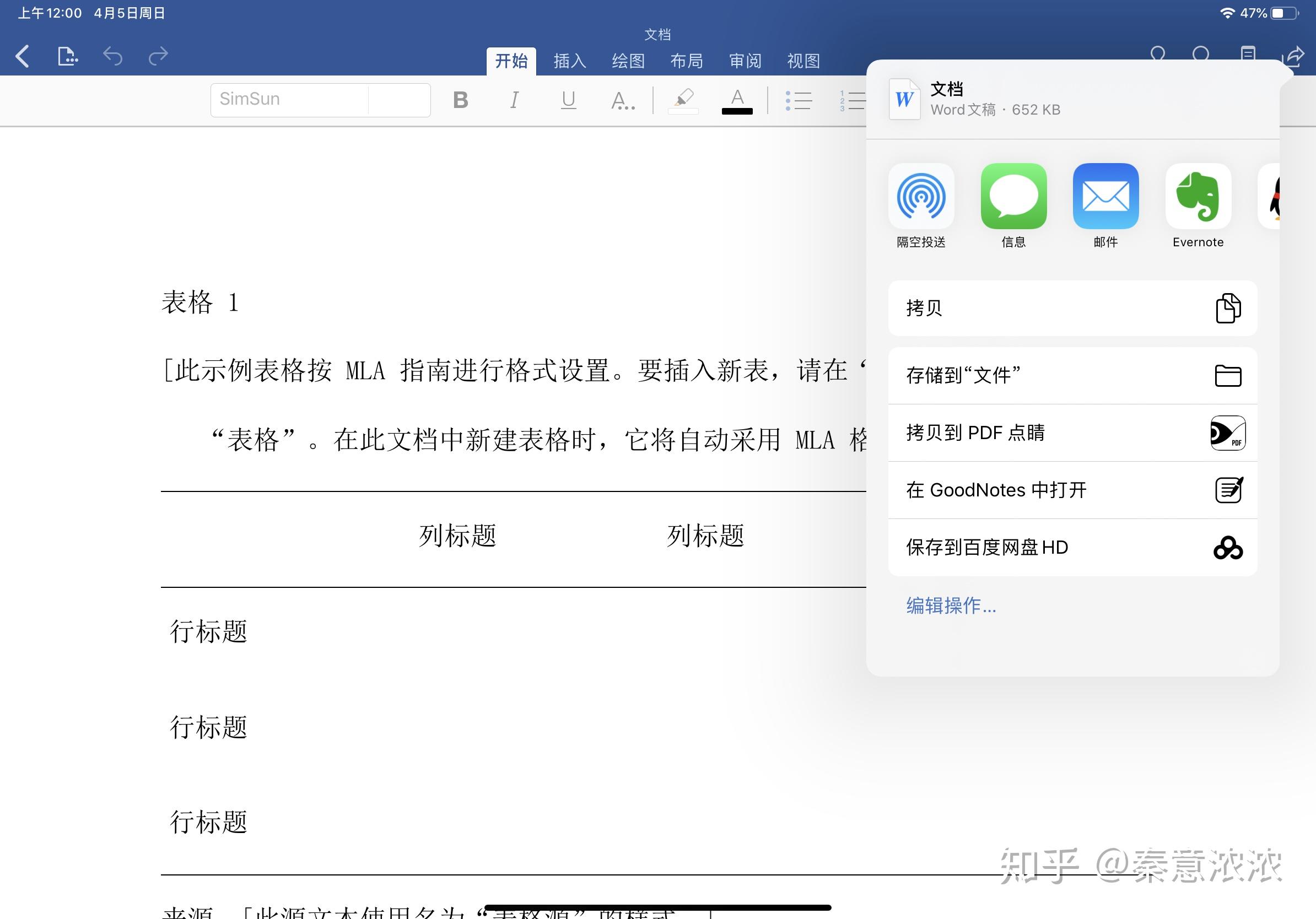Open the bulleted list options
Image resolution: width=1316 pixels, height=919 pixels.
[799, 101]
